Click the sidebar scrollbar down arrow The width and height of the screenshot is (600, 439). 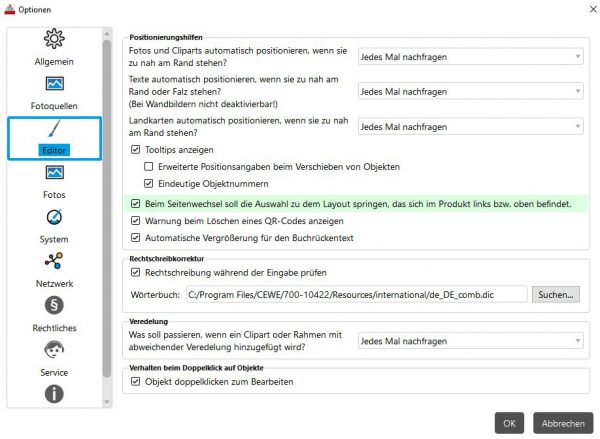coord(107,402)
